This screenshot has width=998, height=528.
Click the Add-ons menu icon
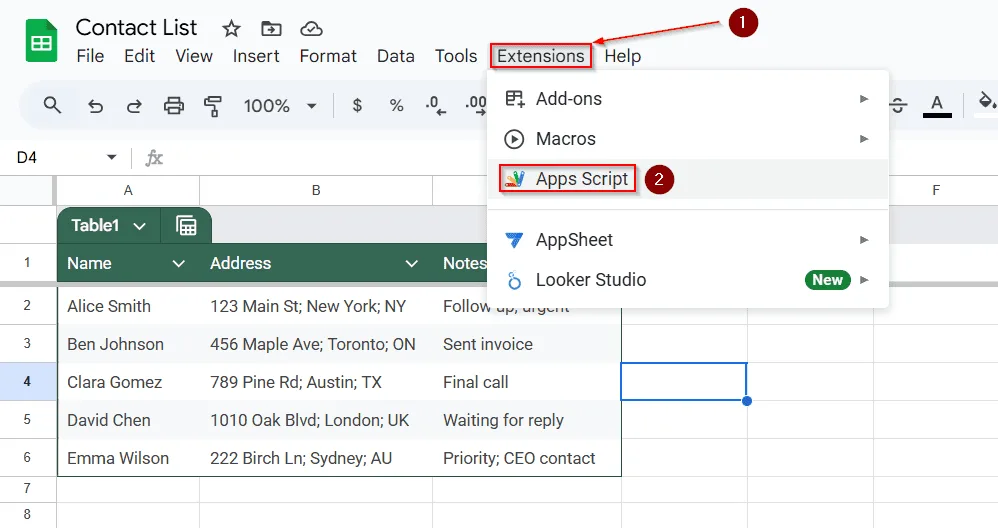point(514,99)
